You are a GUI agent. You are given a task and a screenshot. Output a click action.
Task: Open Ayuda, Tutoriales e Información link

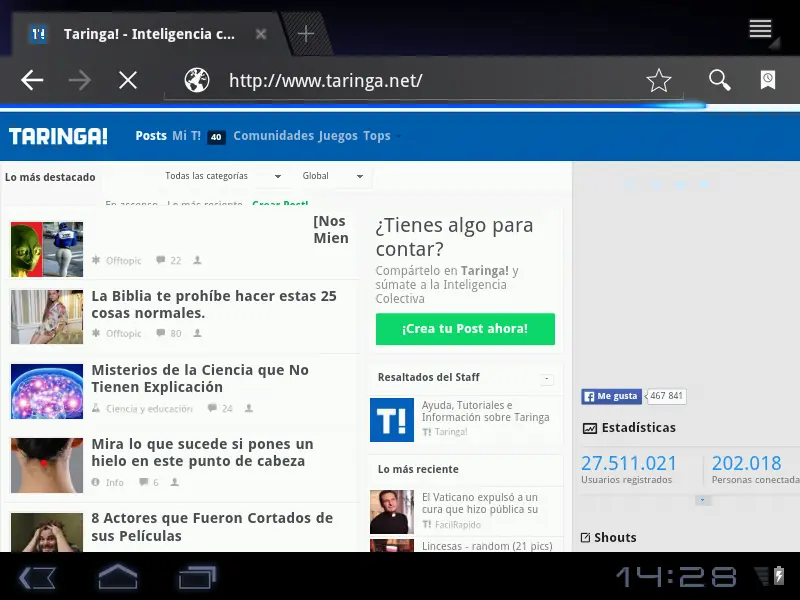(x=485, y=411)
